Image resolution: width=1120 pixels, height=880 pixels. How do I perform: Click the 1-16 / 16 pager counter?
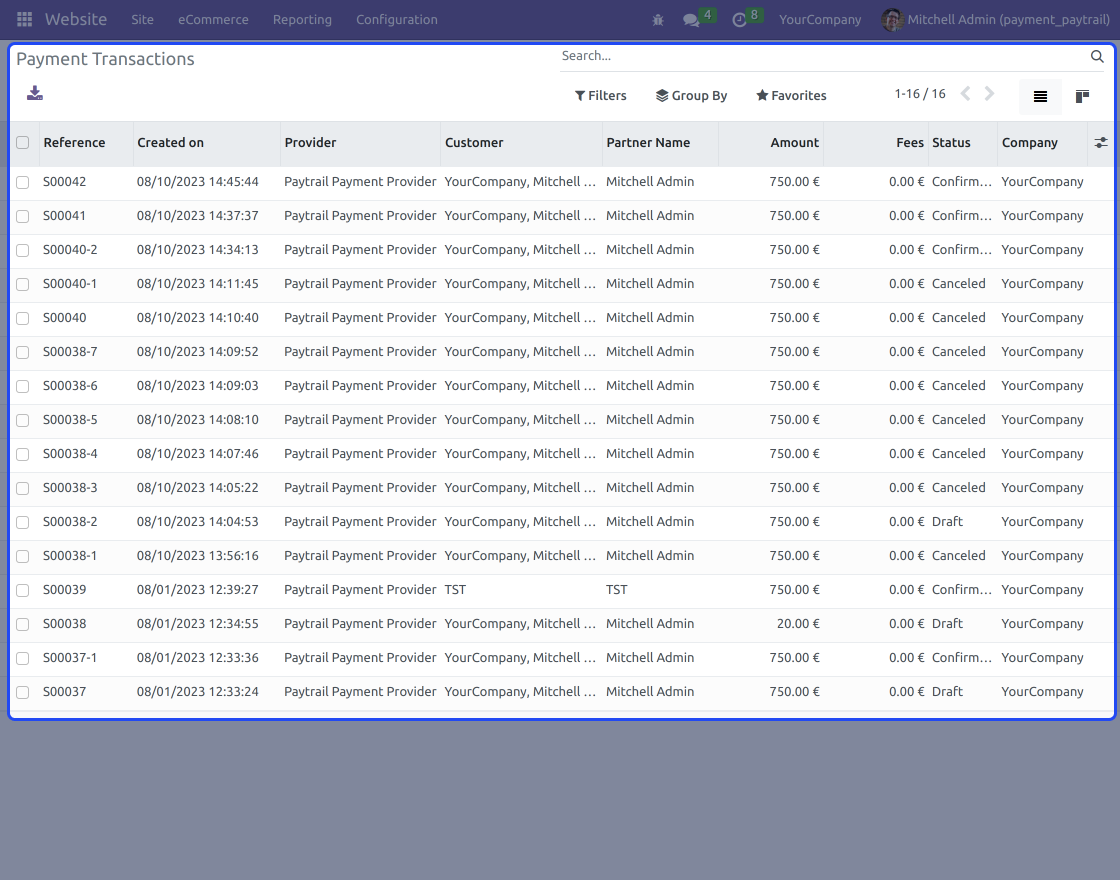tap(920, 94)
